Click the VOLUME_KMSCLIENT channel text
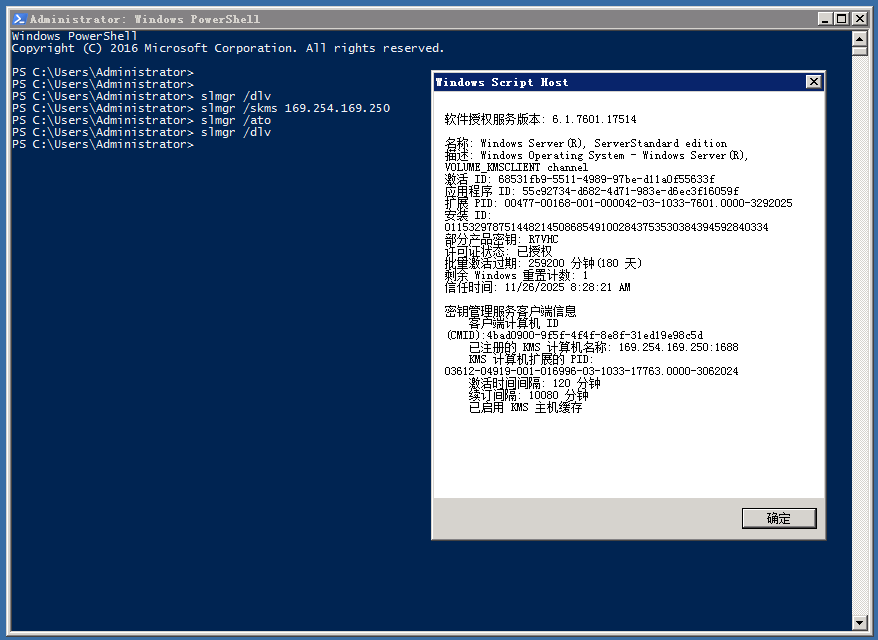 click(x=516, y=167)
